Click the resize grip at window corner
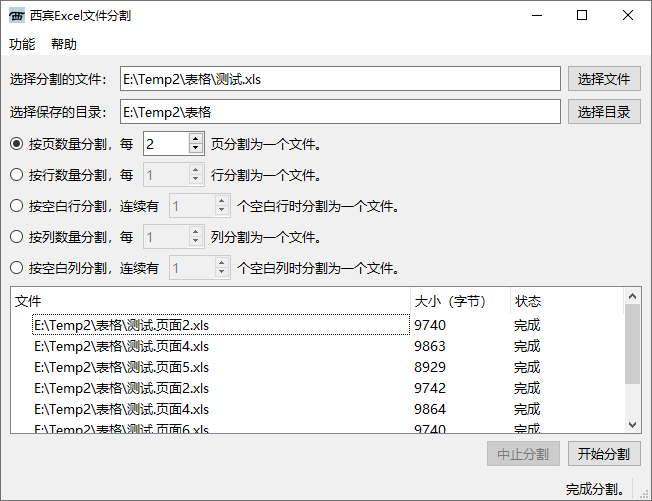The image size is (652, 501). (644, 493)
